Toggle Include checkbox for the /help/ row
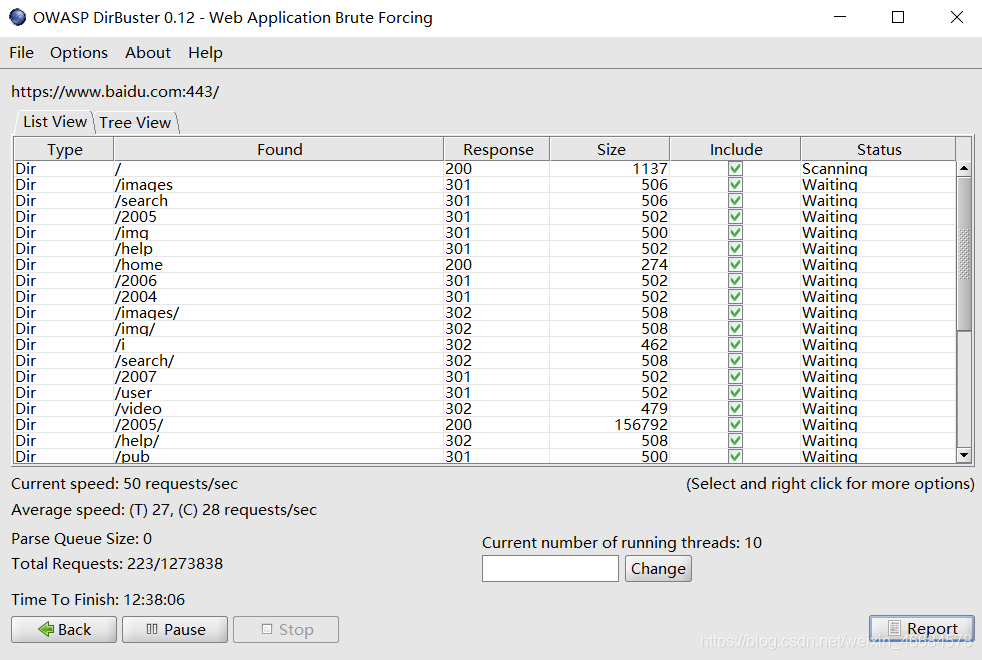The height and width of the screenshot is (660, 982). click(x=735, y=440)
